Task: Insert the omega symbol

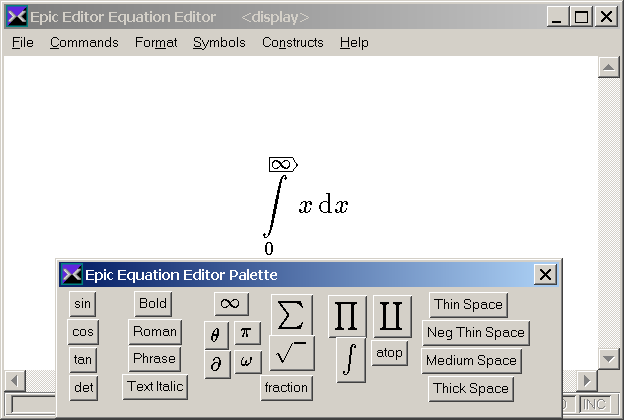Action: (x=248, y=361)
